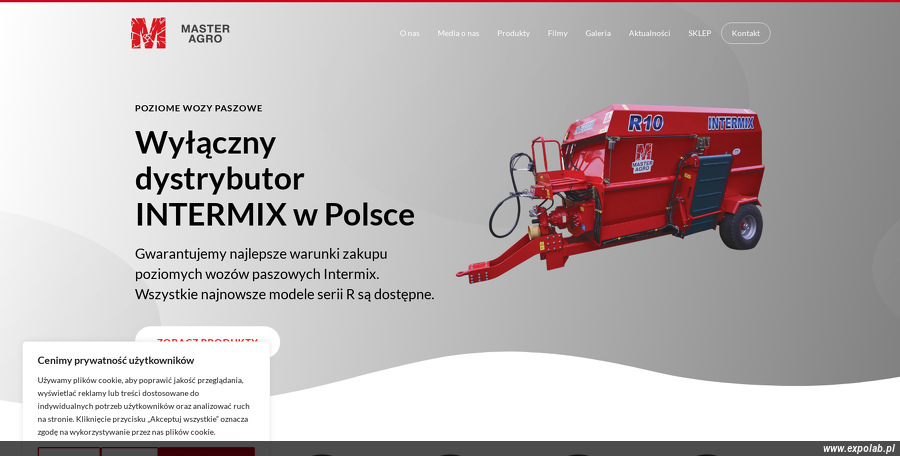Go to Aktualności in the navigation
The image size is (900, 456).
(649, 33)
